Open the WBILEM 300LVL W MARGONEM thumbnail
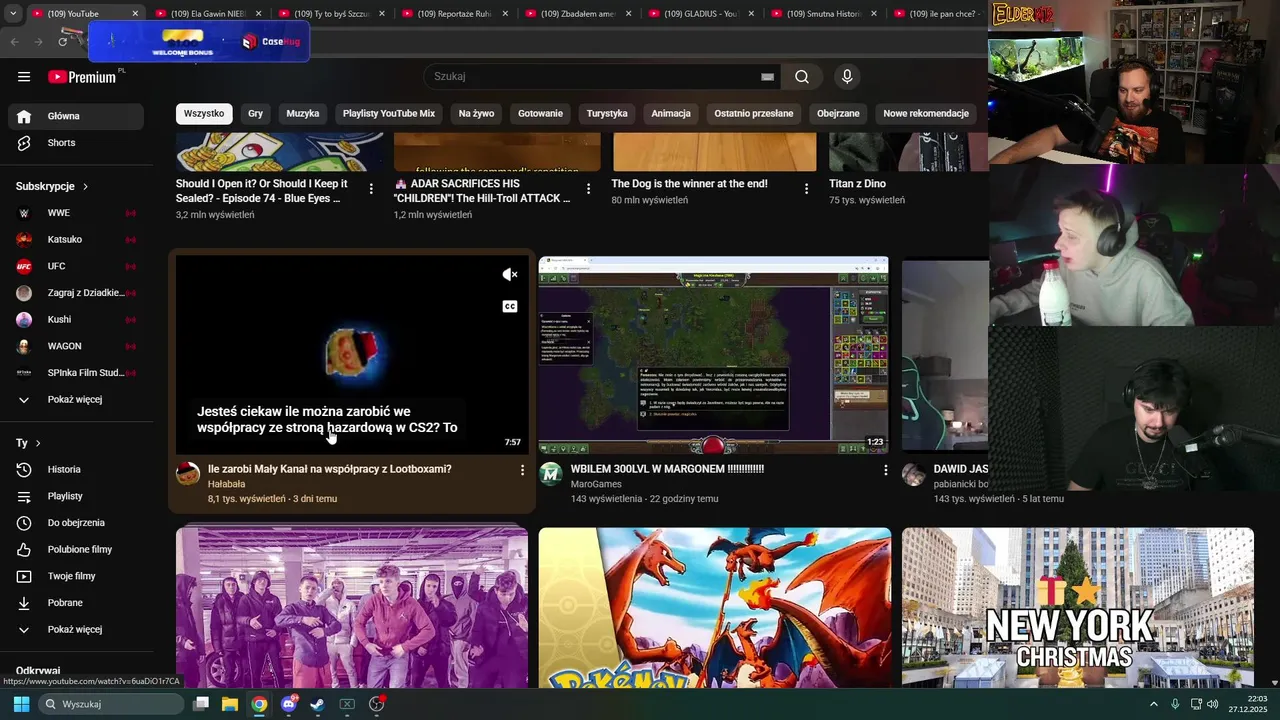Screen dimensions: 1280x720 tap(713, 355)
